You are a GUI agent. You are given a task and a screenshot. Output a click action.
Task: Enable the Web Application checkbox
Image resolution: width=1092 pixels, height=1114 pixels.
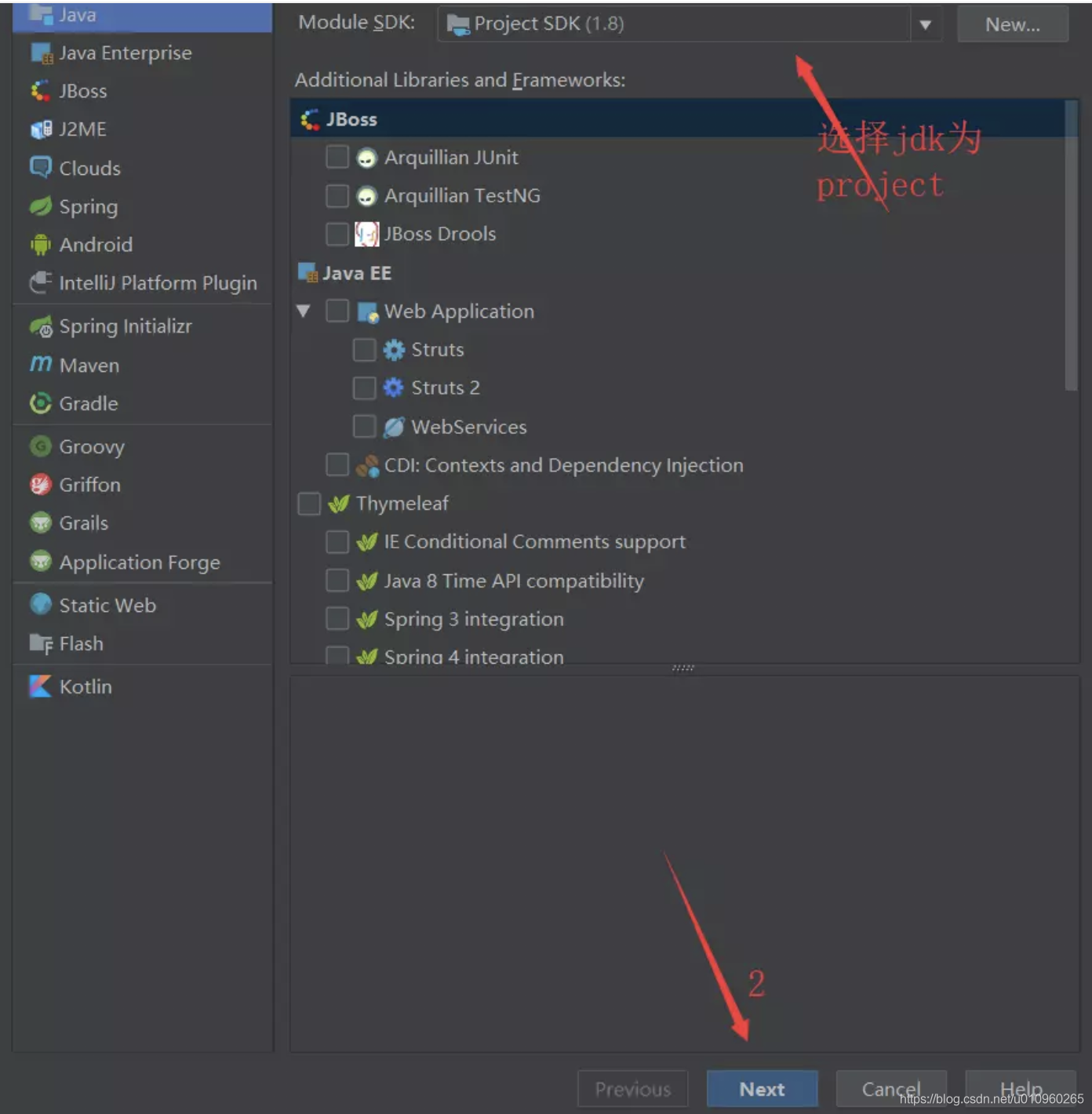tap(337, 311)
